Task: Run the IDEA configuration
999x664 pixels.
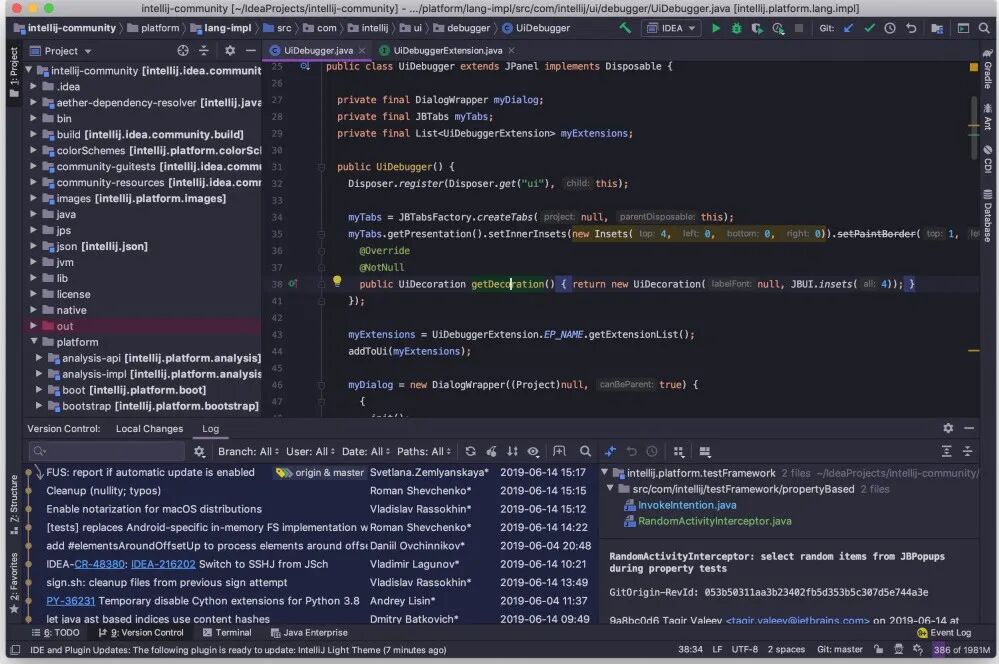Action: (715, 28)
